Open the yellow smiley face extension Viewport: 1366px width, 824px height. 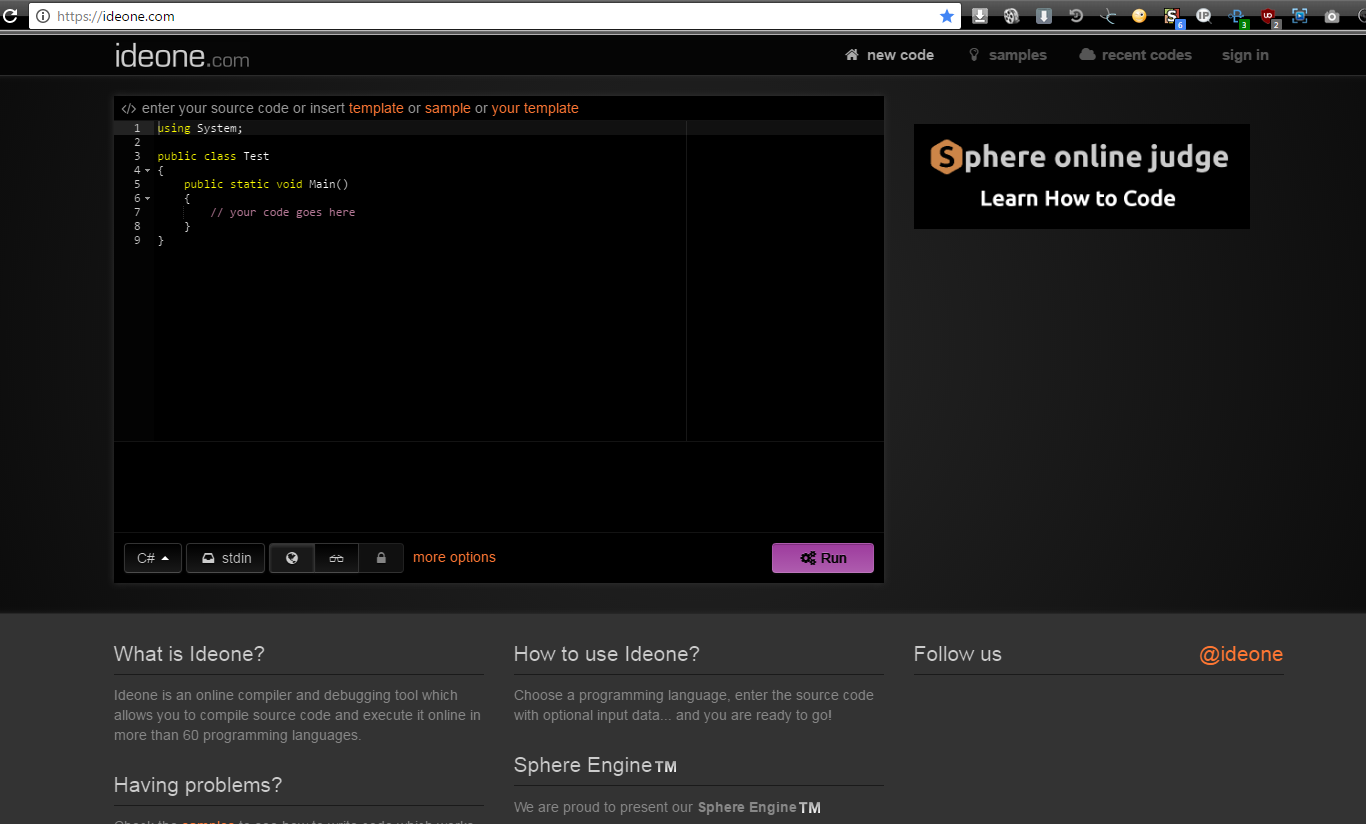[1139, 16]
